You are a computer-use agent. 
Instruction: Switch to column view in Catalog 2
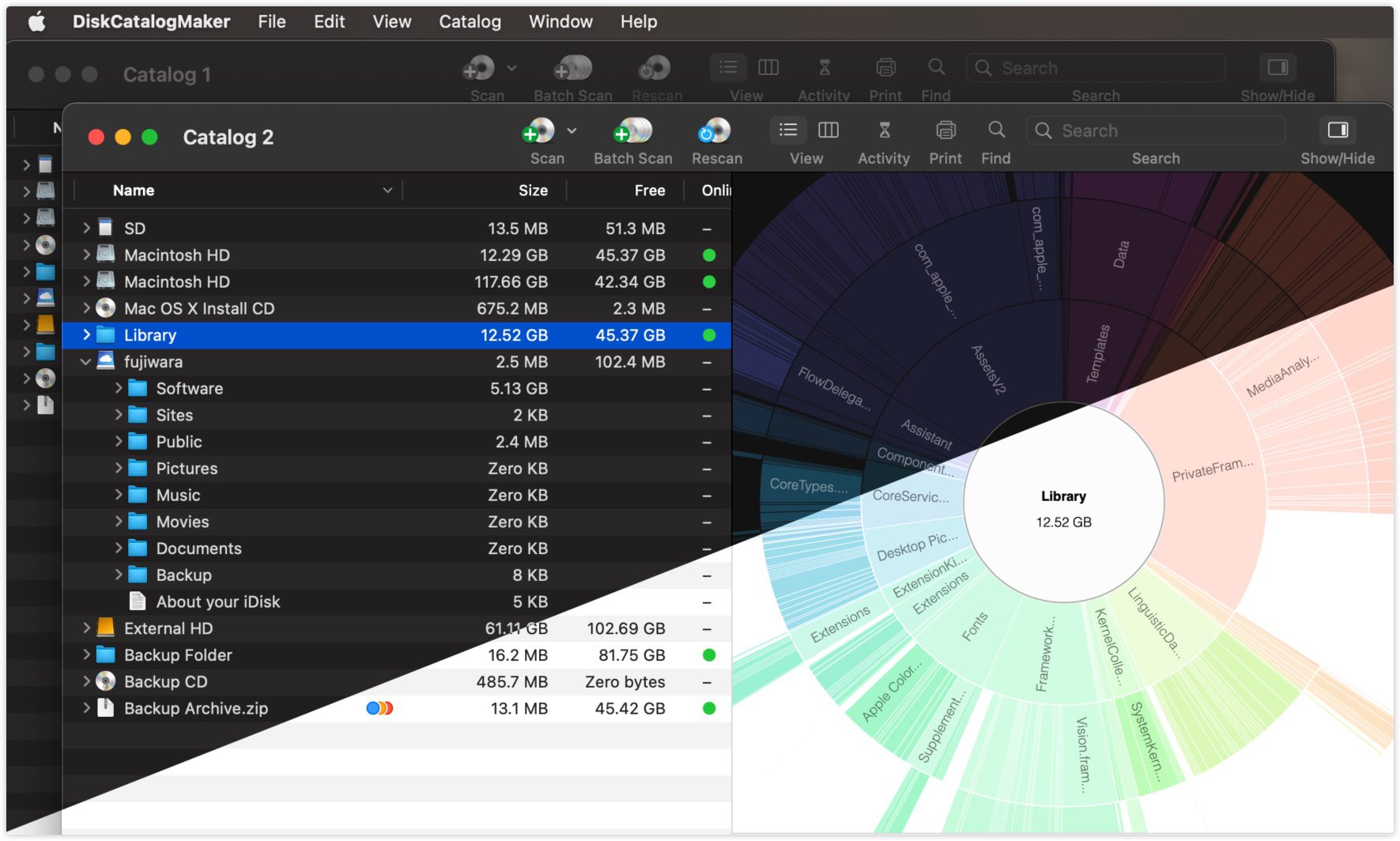click(828, 130)
